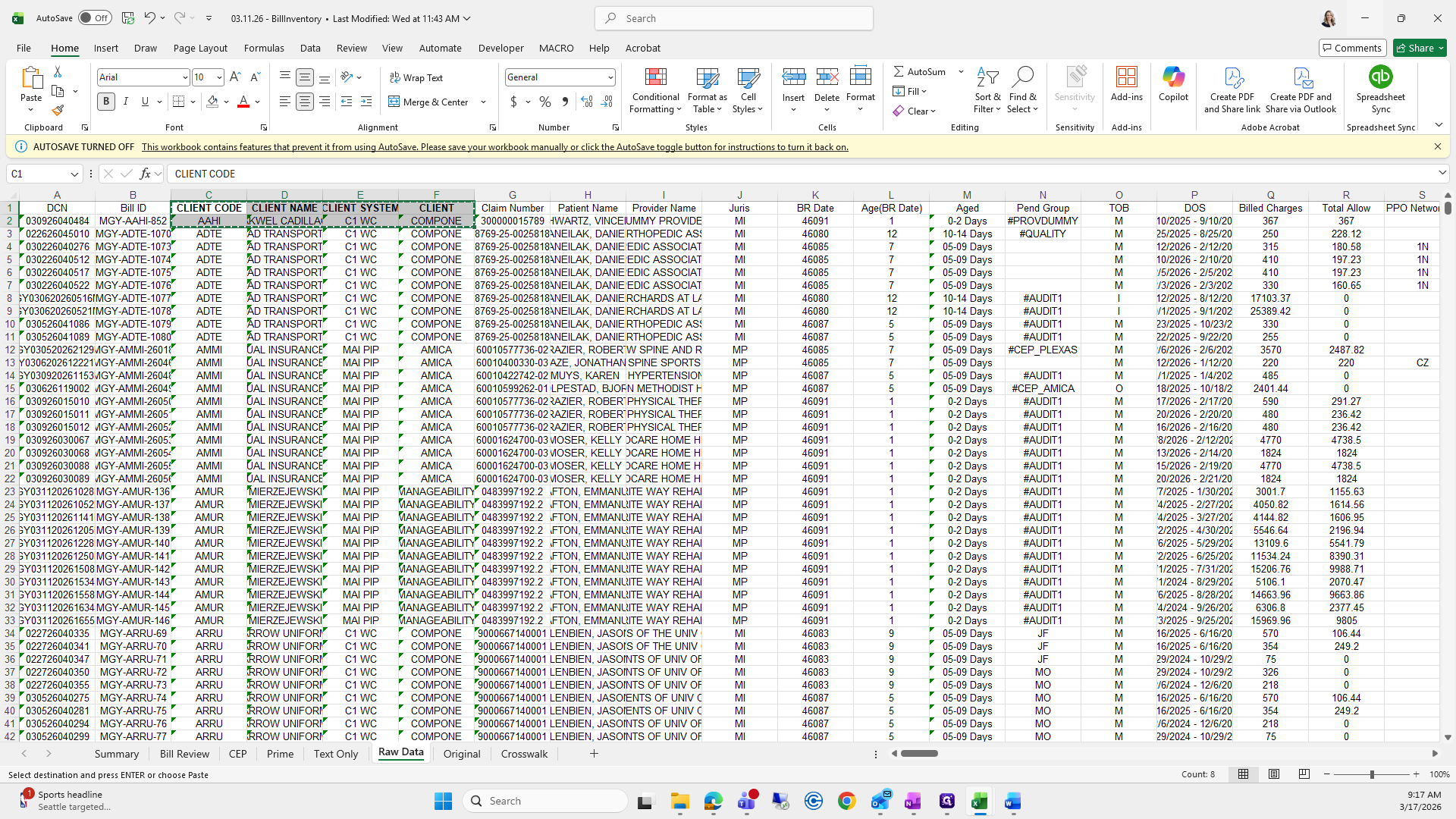Screen dimensions: 1456x819
Task: Click the Increase Decimal icon
Action: point(586,102)
